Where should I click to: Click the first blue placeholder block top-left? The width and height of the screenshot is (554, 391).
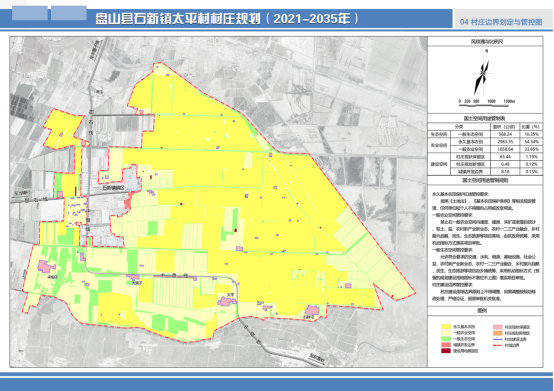(30, 13)
